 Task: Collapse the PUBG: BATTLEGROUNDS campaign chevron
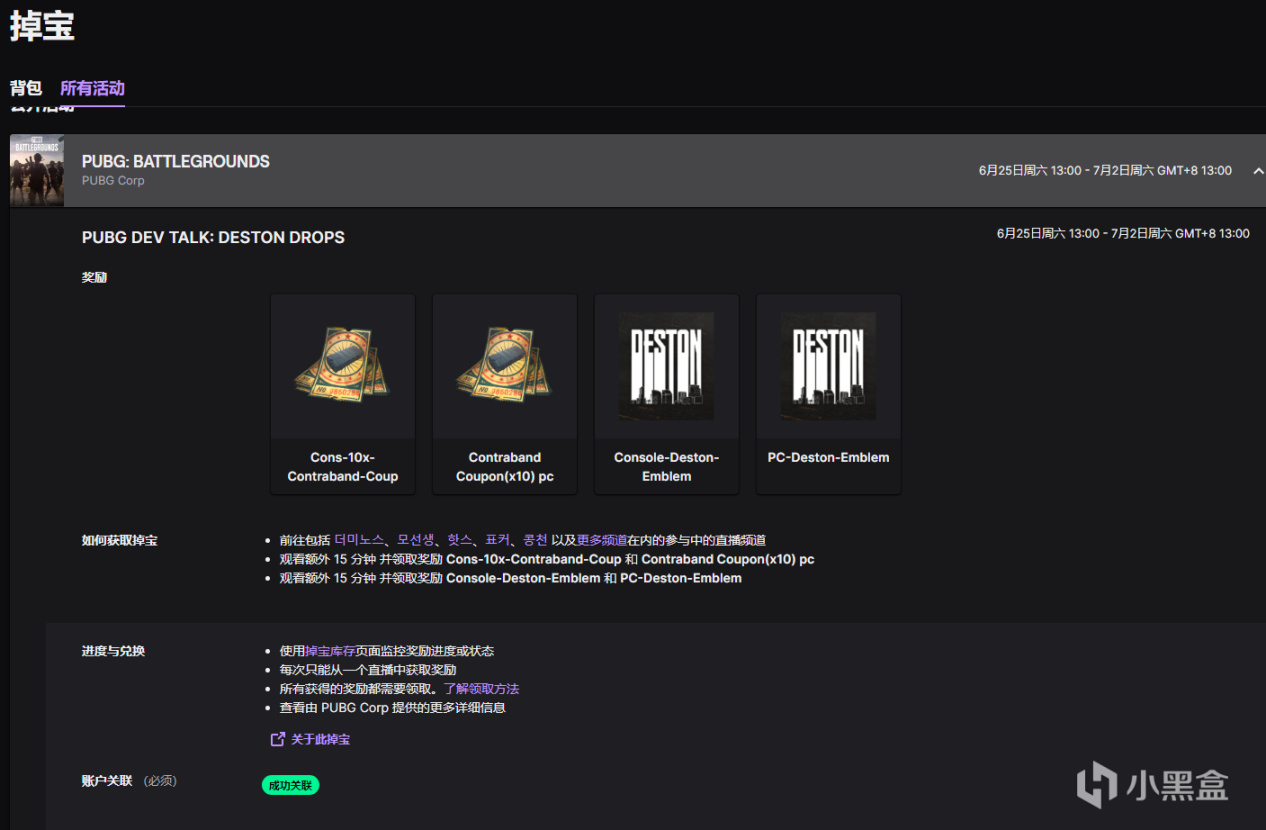(1258, 171)
